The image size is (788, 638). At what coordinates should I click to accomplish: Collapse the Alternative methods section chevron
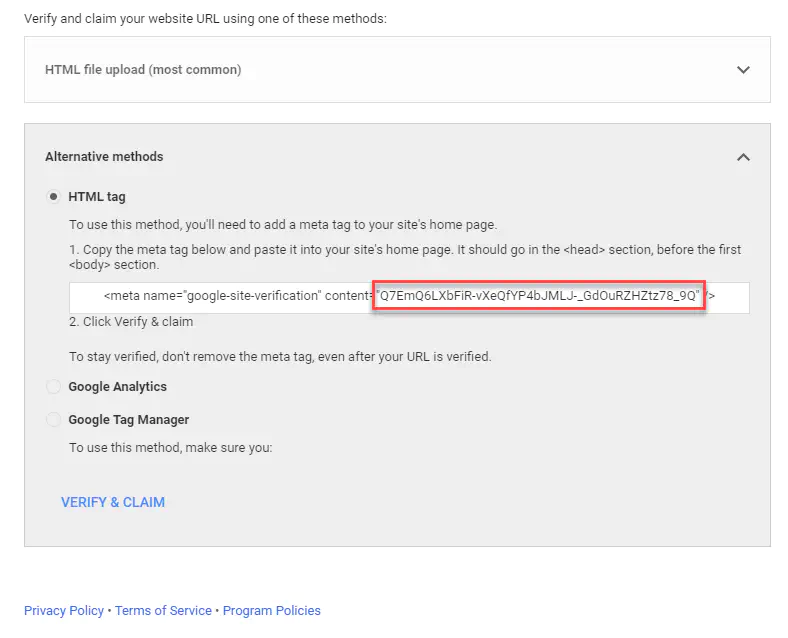click(x=743, y=157)
